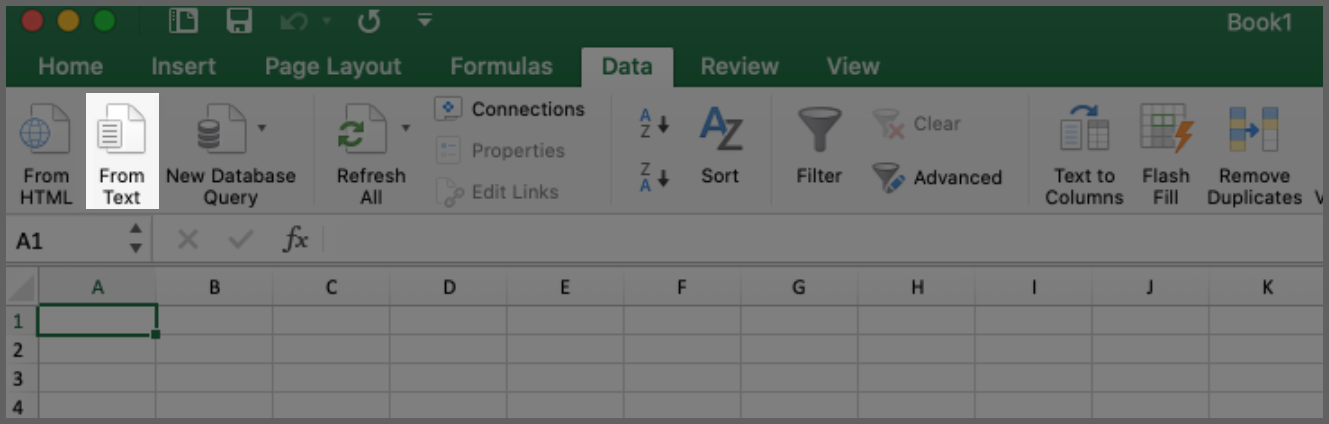This screenshot has width=1329, height=424.
Task: Click the Advanced filter button
Action: 937,178
